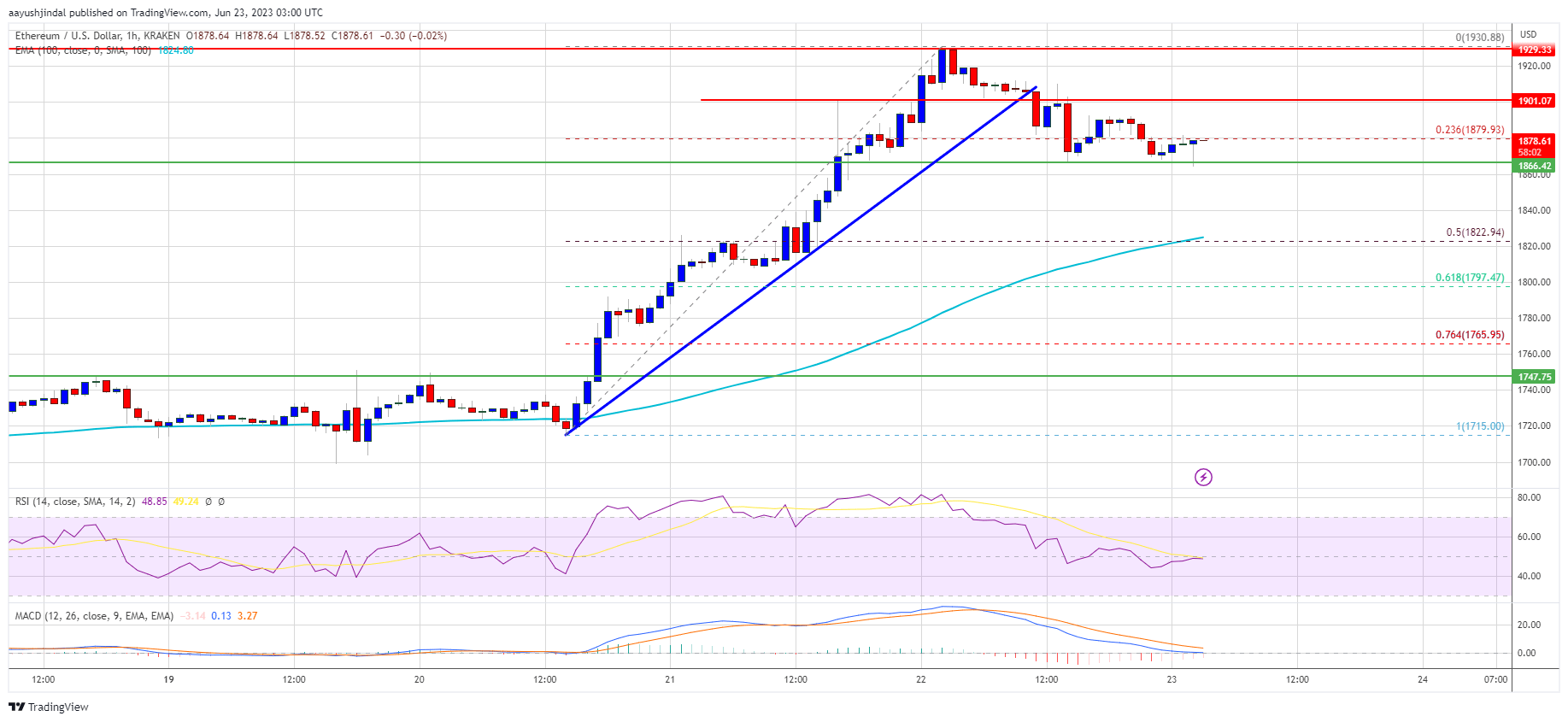The image size is (1568, 722).
Task: Click the MACD signal value 3.27
Action: (248, 616)
